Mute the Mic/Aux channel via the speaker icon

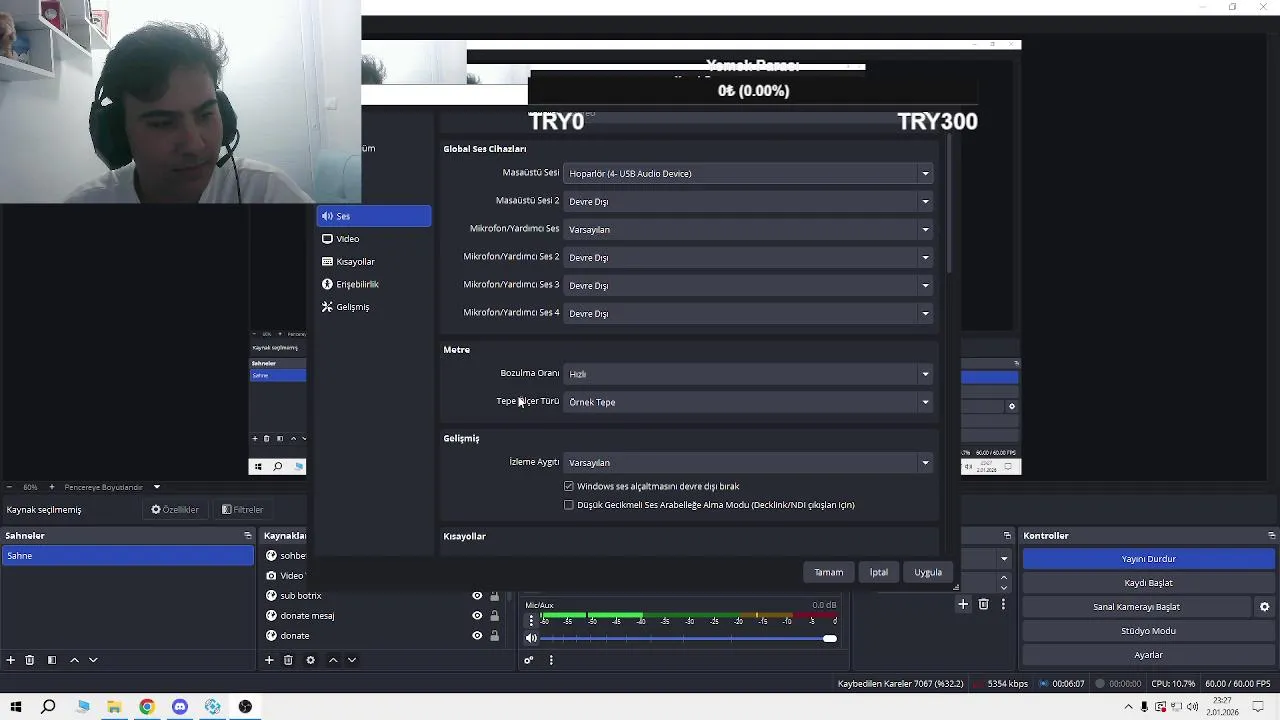point(531,638)
